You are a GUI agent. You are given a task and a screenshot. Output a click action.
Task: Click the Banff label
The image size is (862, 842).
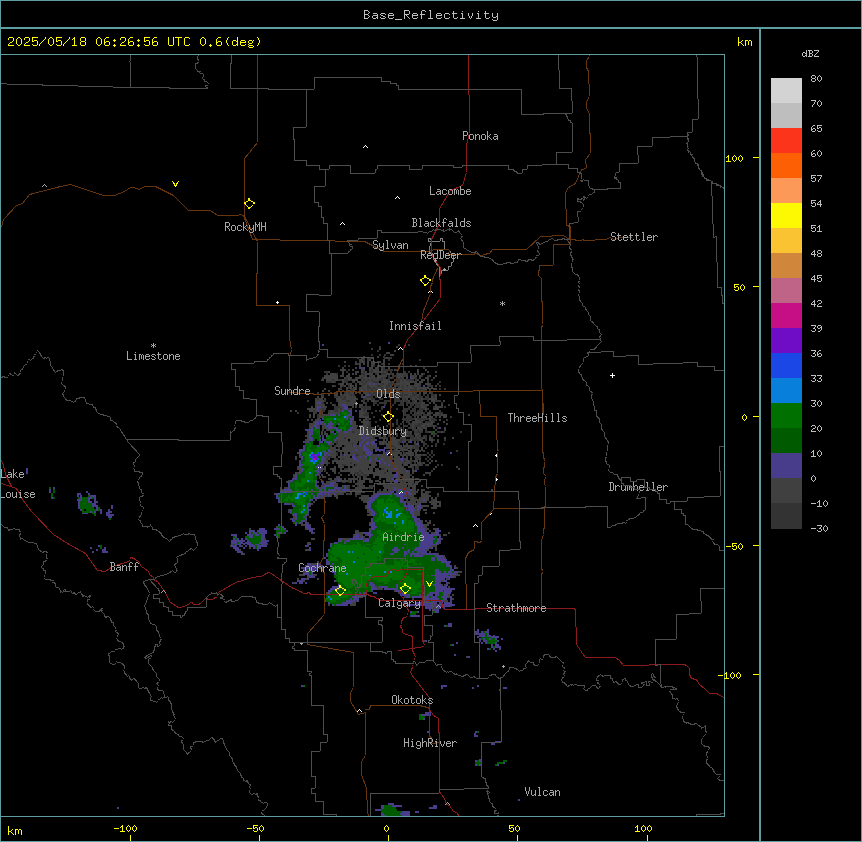124,567
